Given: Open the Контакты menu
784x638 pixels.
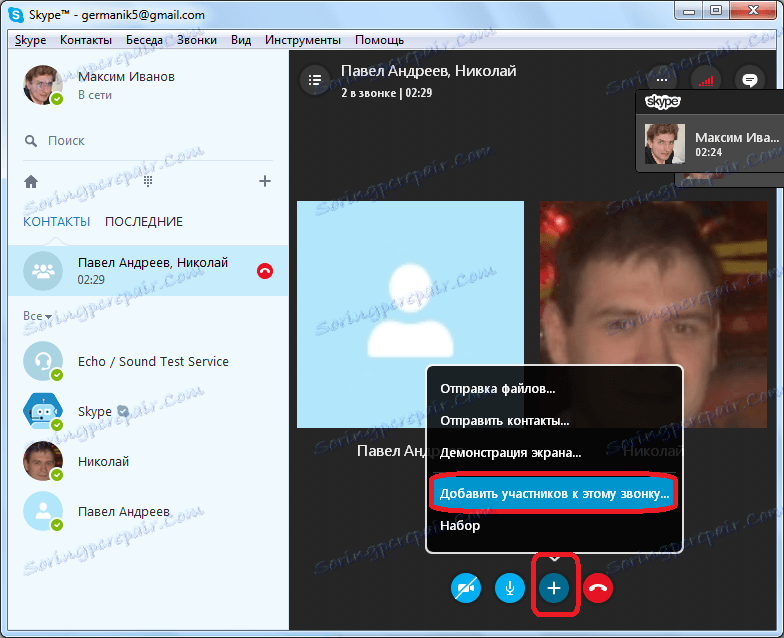Looking at the screenshot, I should (x=86, y=40).
